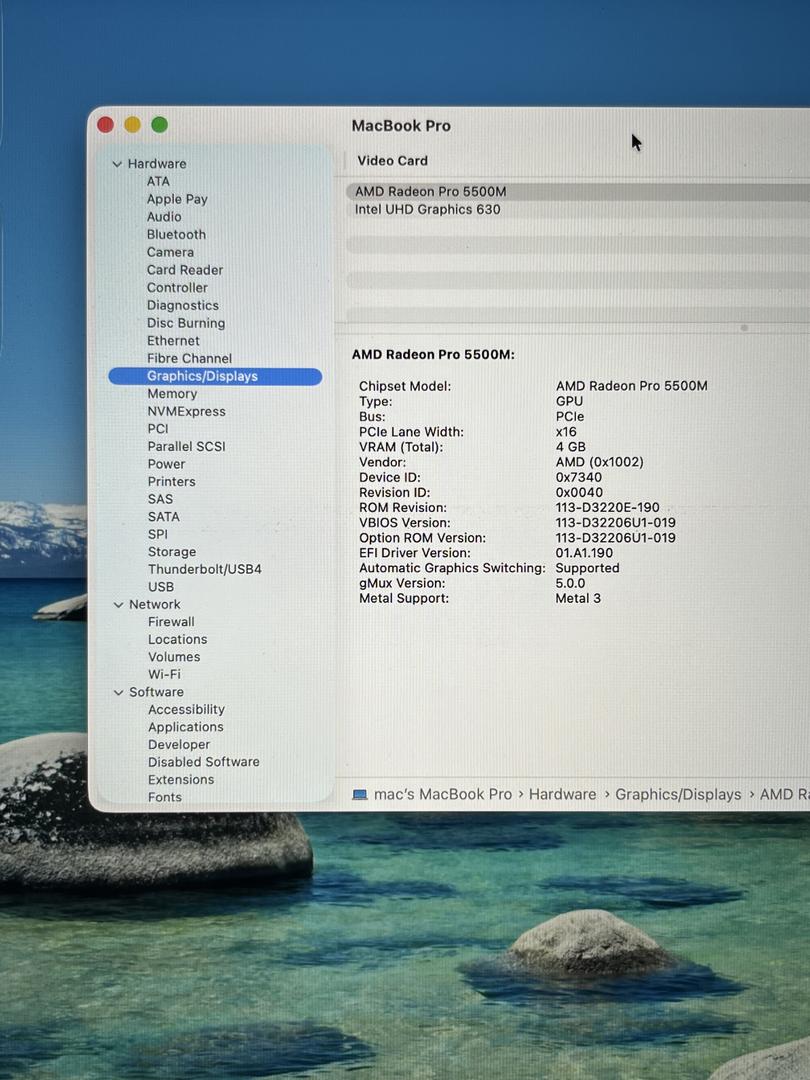Select SPI in the Hardware list
Screen dimensions: 810x1080
(158, 534)
